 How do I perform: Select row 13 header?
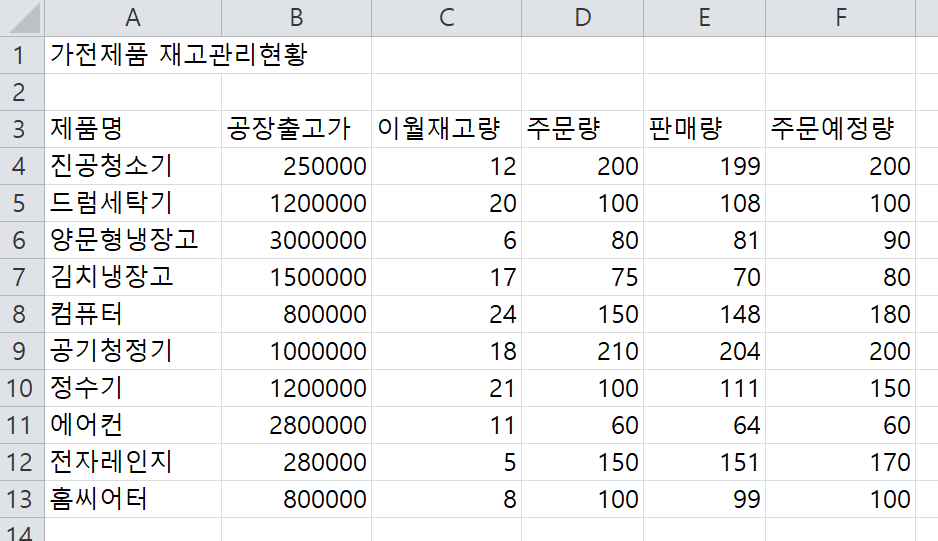click(22, 499)
